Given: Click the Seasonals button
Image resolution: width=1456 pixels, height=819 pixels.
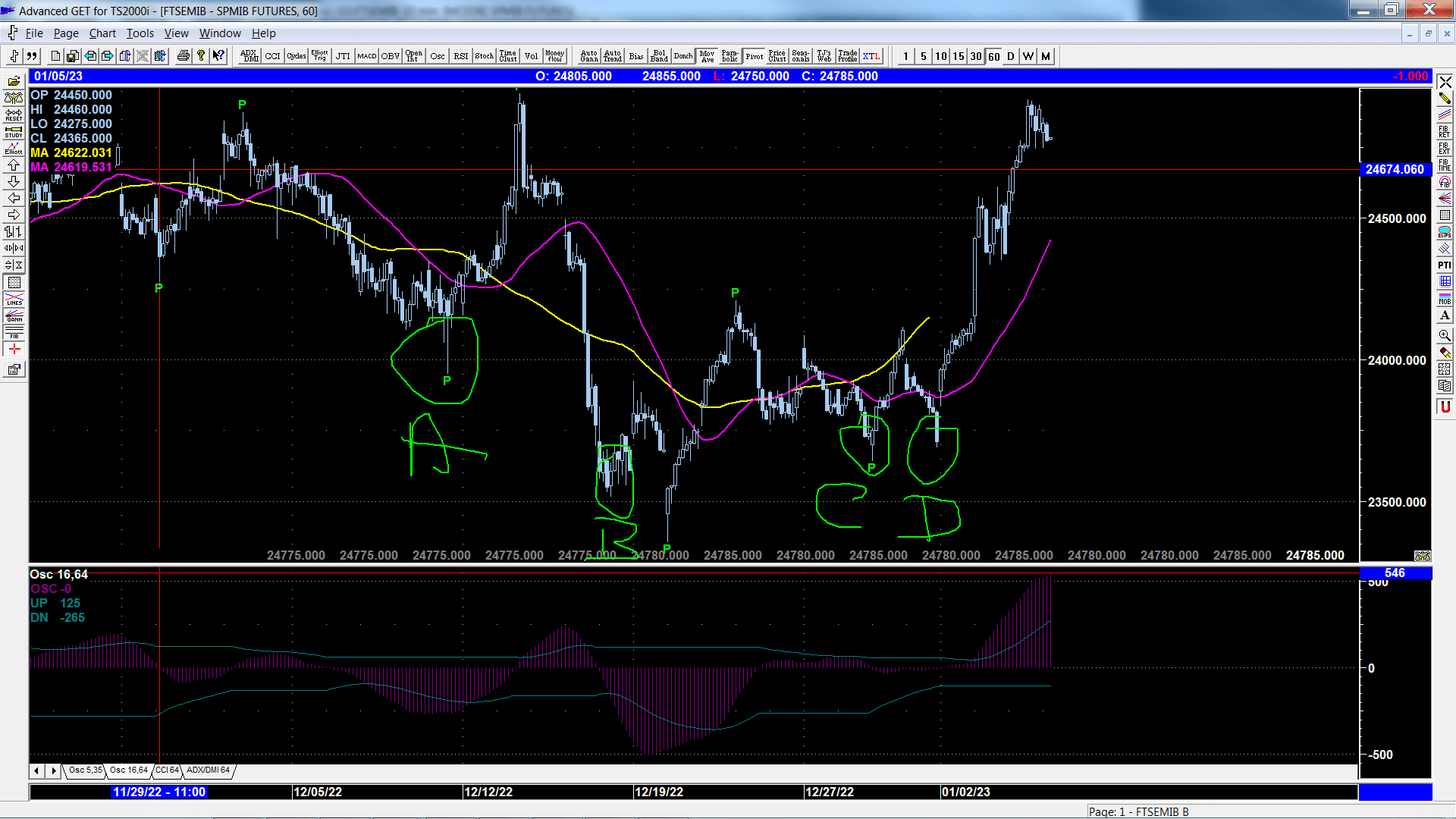Looking at the screenshot, I should coord(801,56).
